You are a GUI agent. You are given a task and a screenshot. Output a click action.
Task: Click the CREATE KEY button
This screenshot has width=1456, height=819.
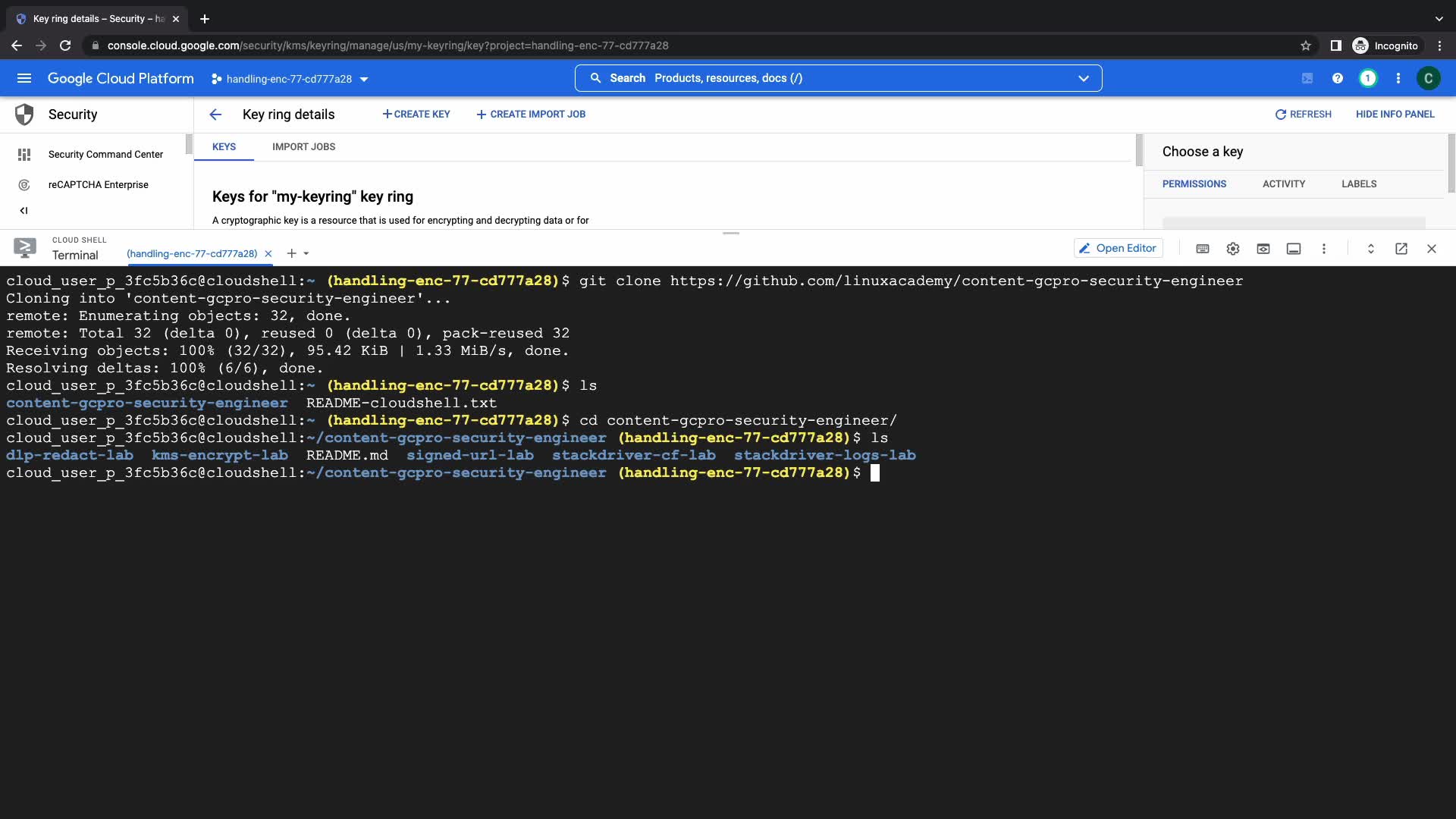416,115
